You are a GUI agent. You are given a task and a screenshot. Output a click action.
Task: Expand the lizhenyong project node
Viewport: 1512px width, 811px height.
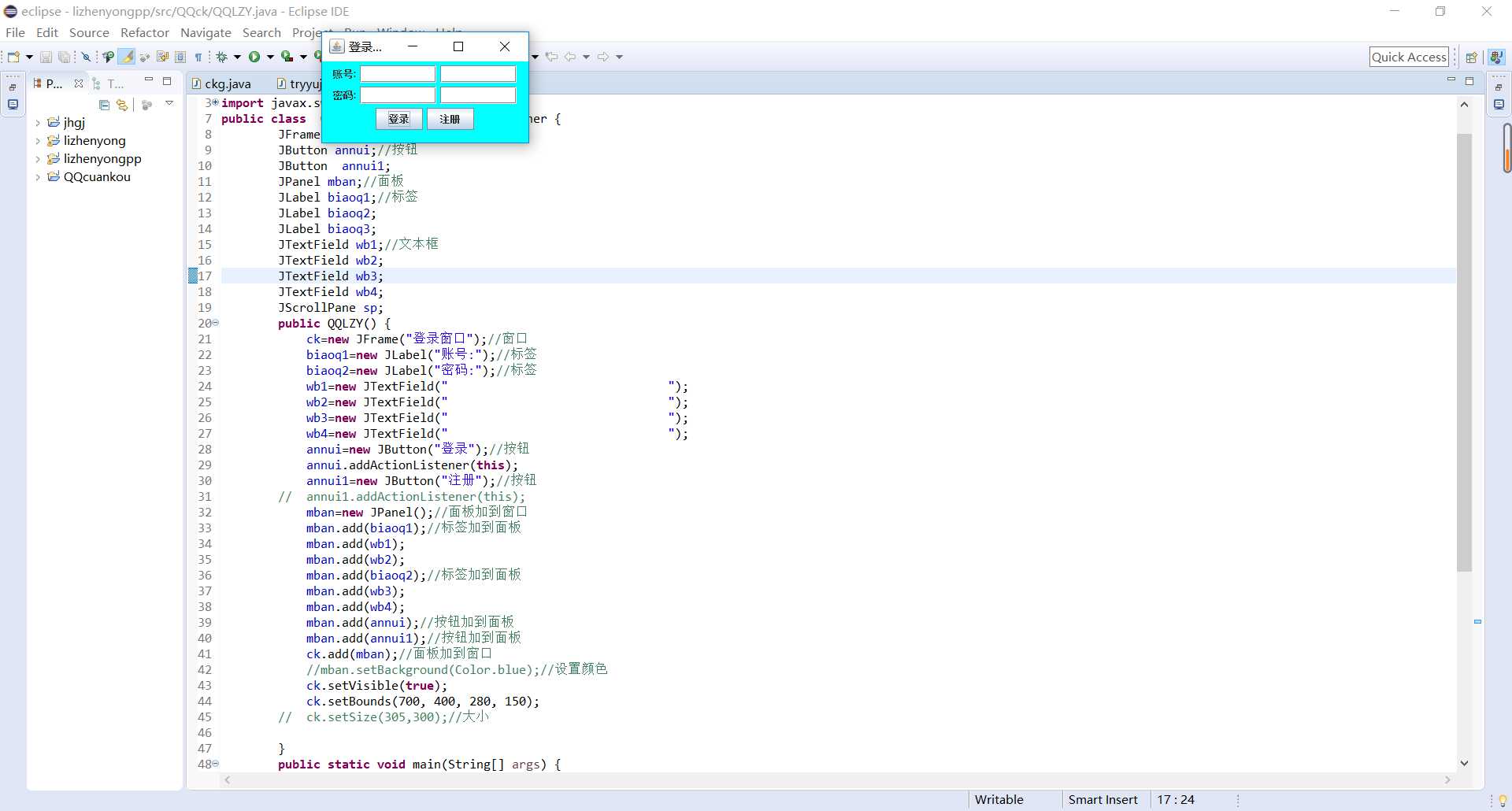pos(38,141)
